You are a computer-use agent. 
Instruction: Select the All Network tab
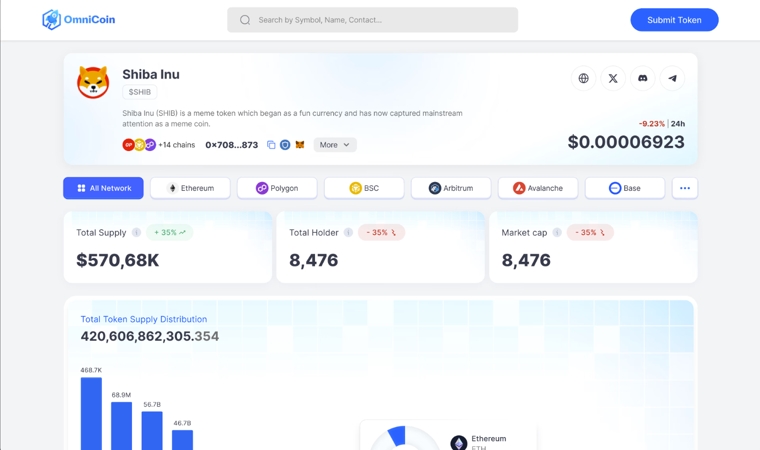(103, 188)
